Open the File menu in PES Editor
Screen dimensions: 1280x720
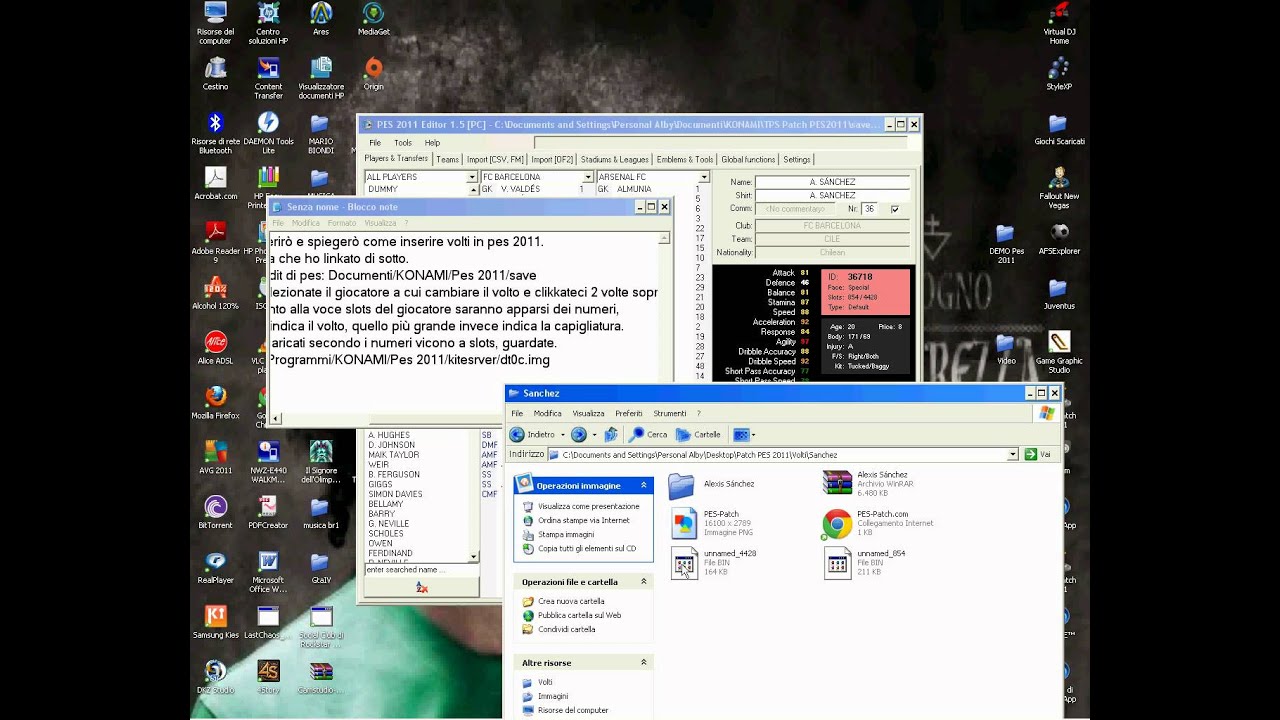375,143
